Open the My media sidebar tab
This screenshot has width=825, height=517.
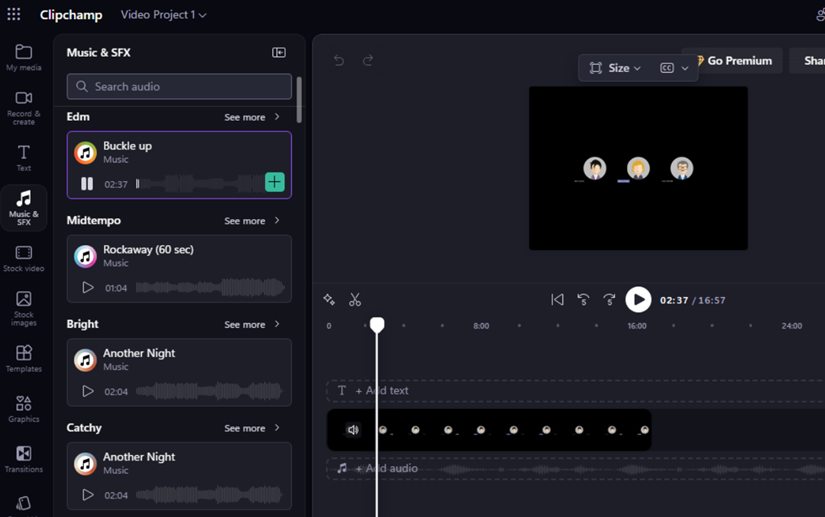pos(24,57)
